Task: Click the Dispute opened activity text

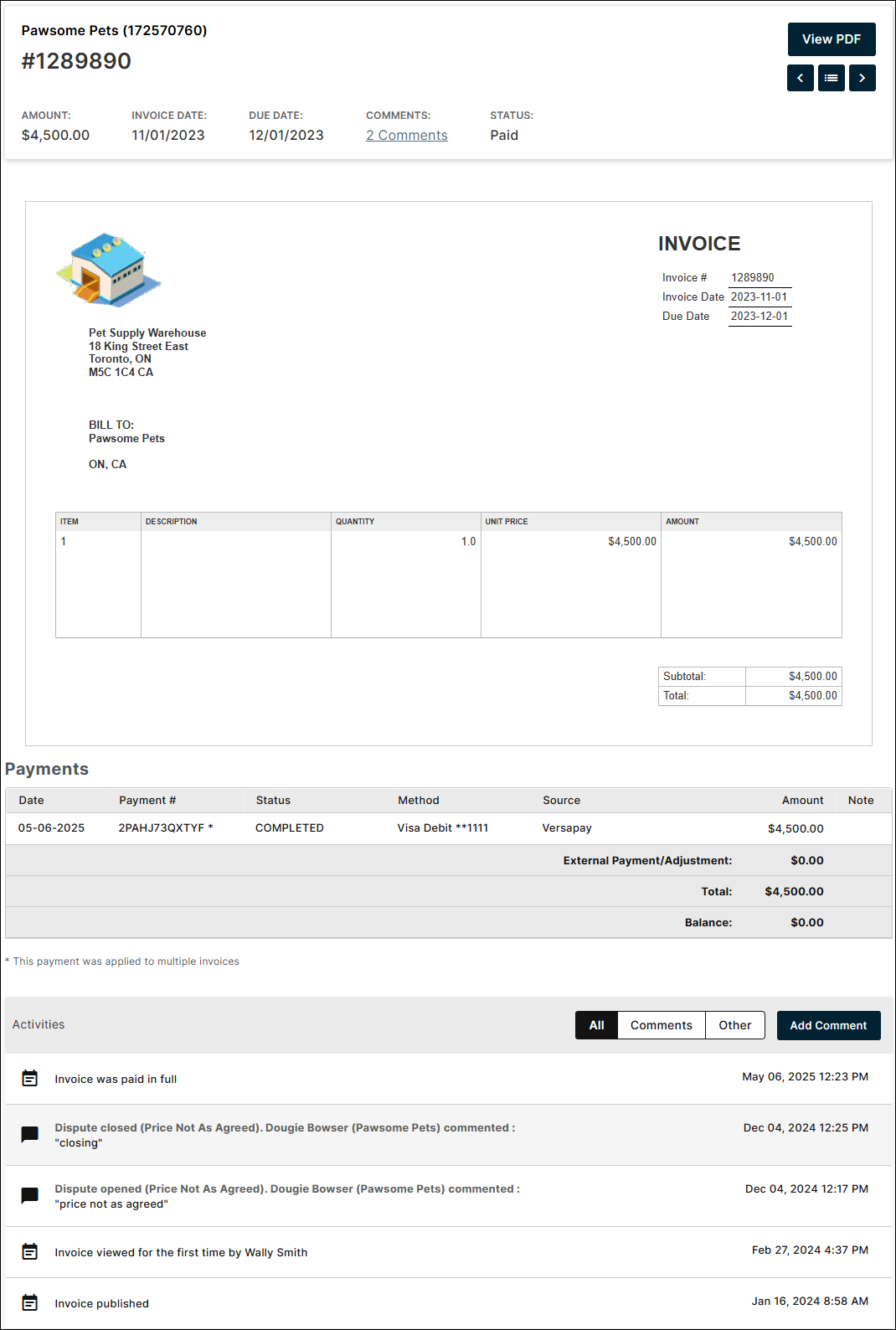Action: tap(287, 1189)
